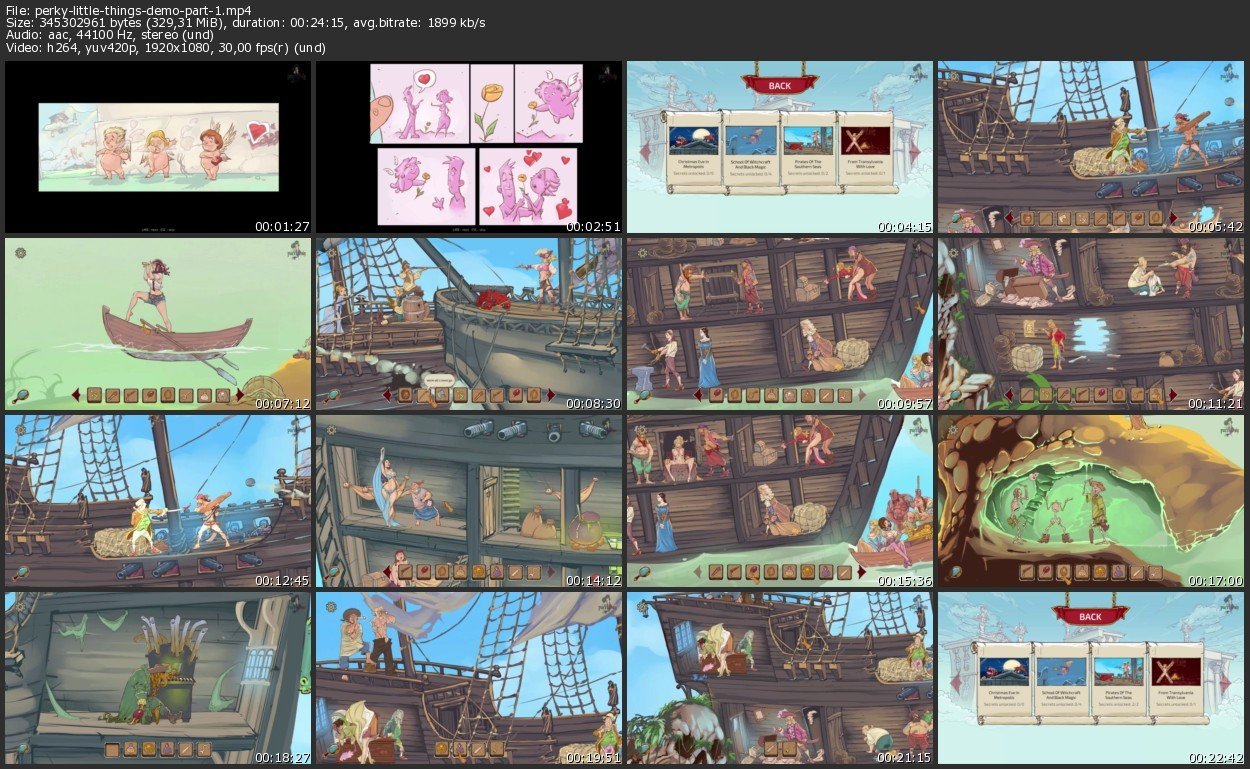Open School Of Witchcraft card in the 00:22:42 frame
The width and height of the screenshot is (1250, 769).
point(1060,680)
